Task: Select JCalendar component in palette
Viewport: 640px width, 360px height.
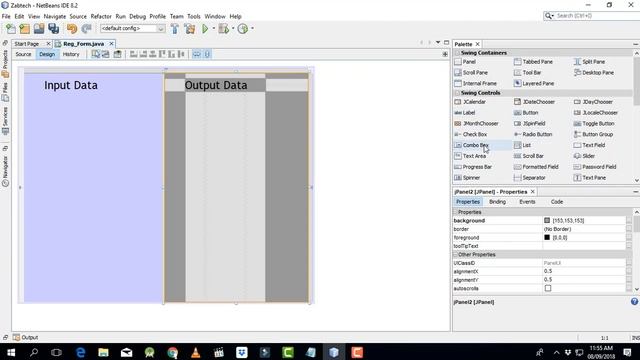Action: [470, 102]
